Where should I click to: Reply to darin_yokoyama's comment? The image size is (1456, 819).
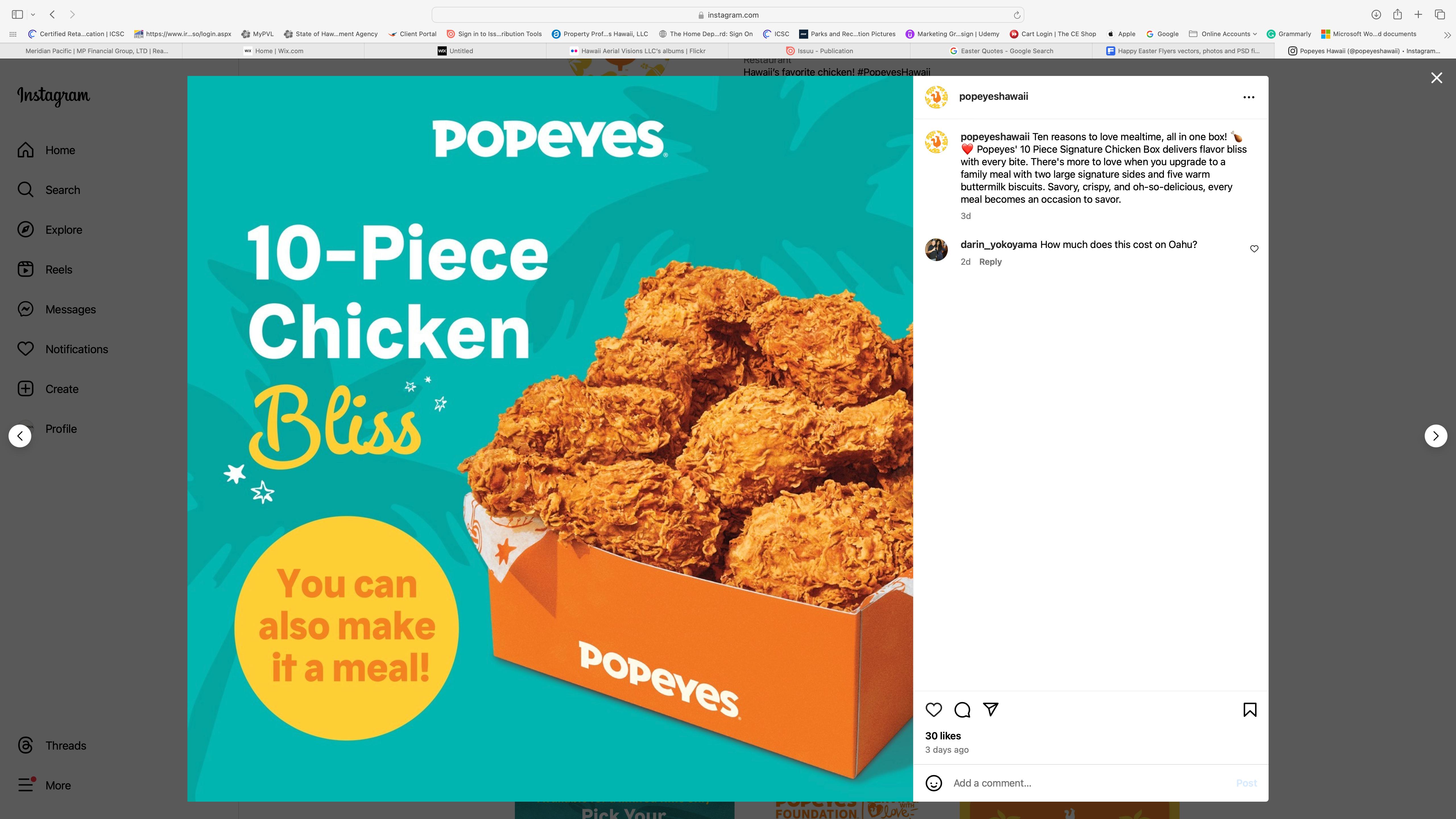(990, 262)
